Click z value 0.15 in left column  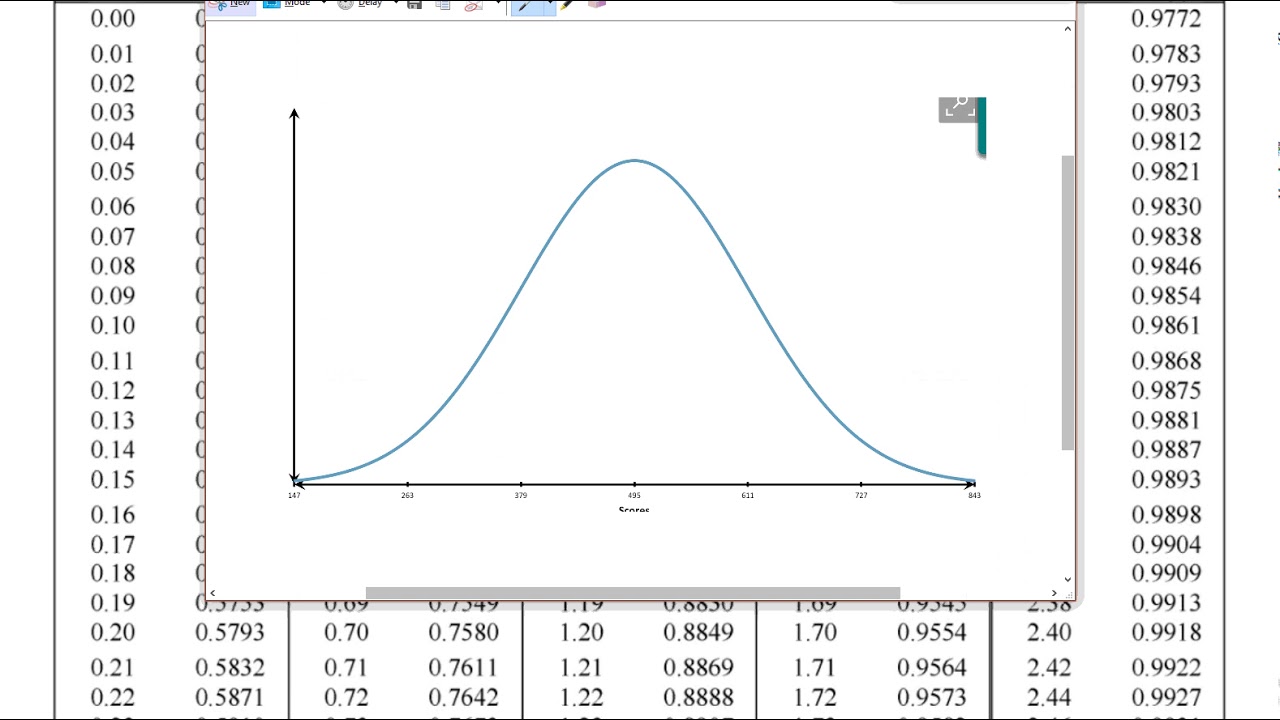point(112,480)
